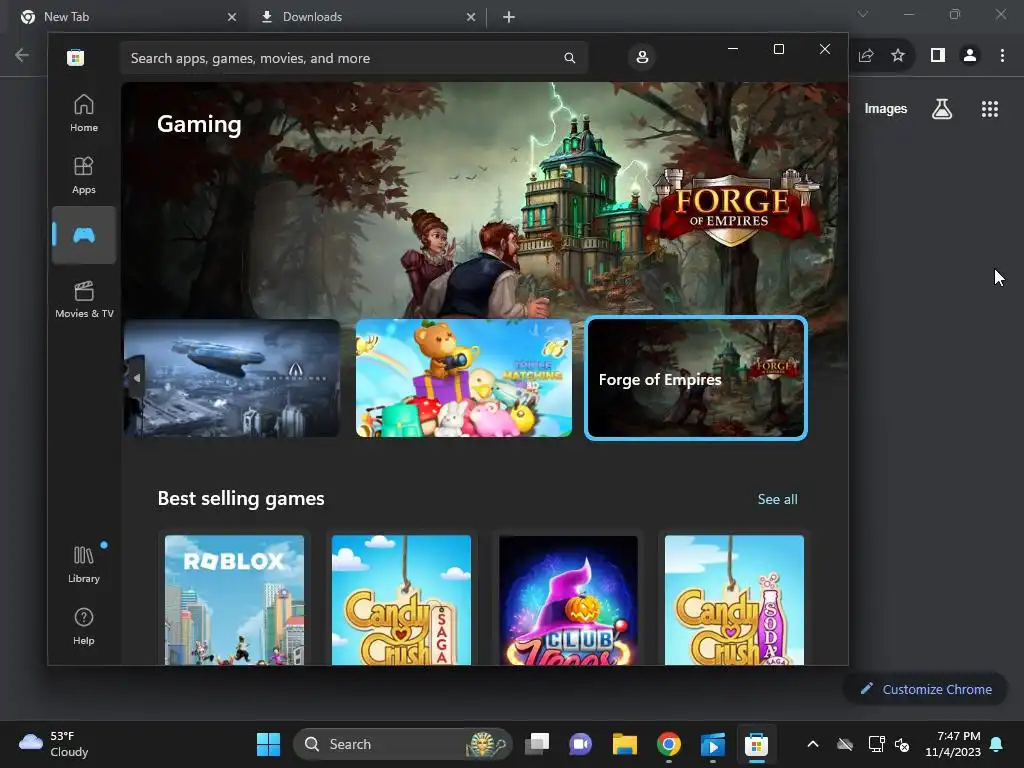Screen dimensions: 1024x768
Task: Click the taskbar Search box
Action: coord(403,744)
